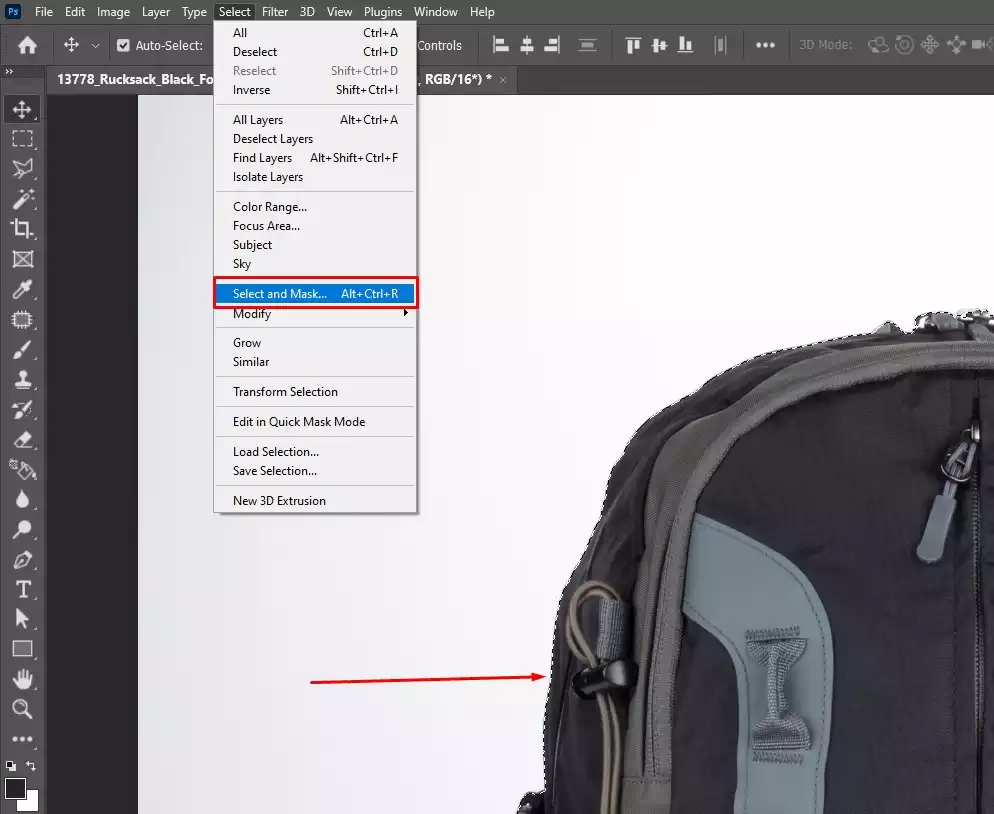This screenshot has height=814, width=994.
Task: Select the Brush tool
Action: (22, 349)
